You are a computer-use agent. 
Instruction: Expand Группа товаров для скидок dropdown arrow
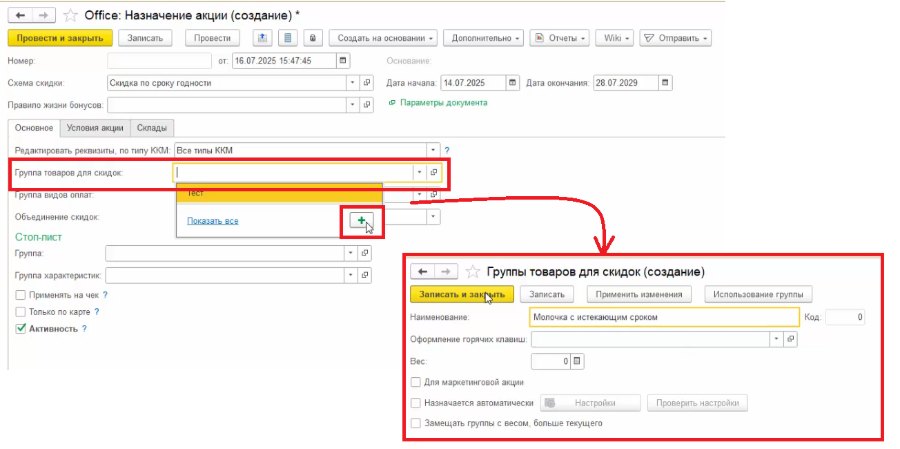tap(420, 172)
